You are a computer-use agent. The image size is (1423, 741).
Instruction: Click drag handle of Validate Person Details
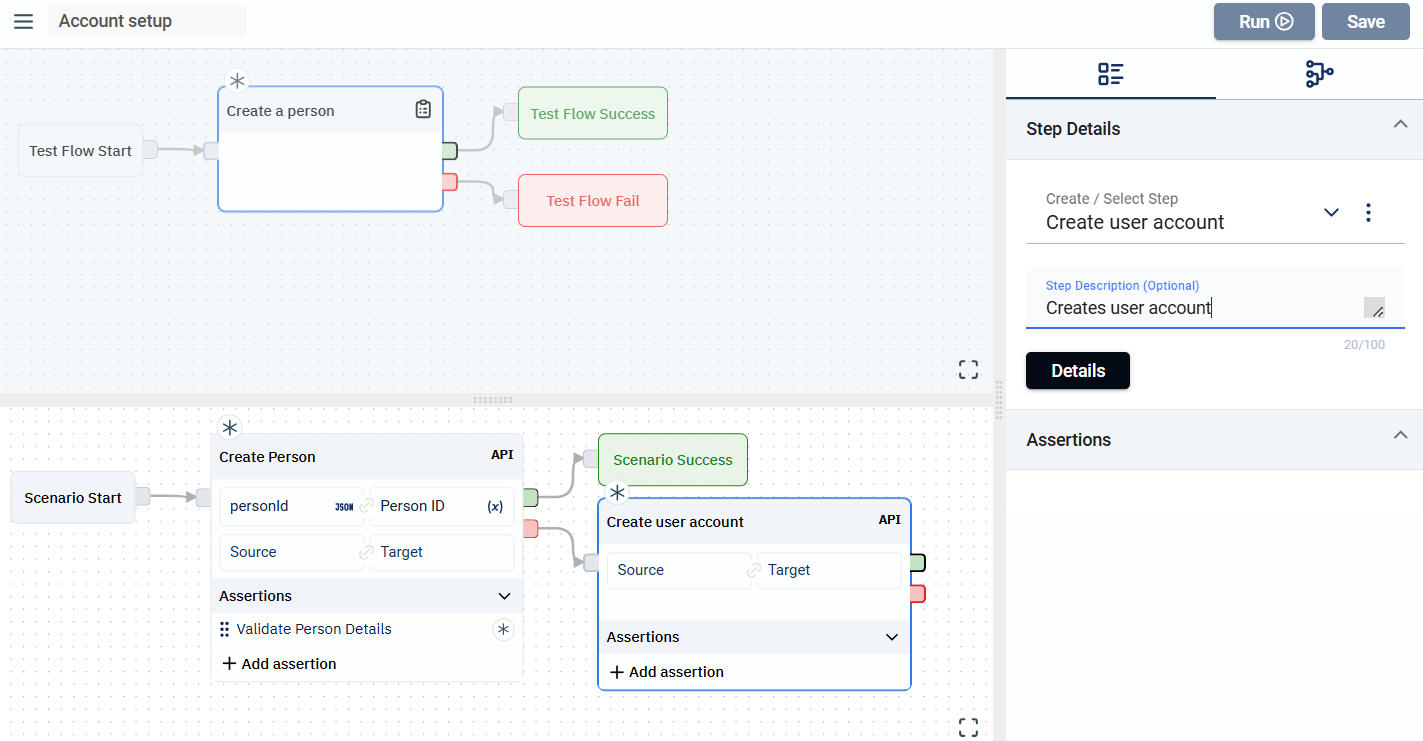(225, 630)
